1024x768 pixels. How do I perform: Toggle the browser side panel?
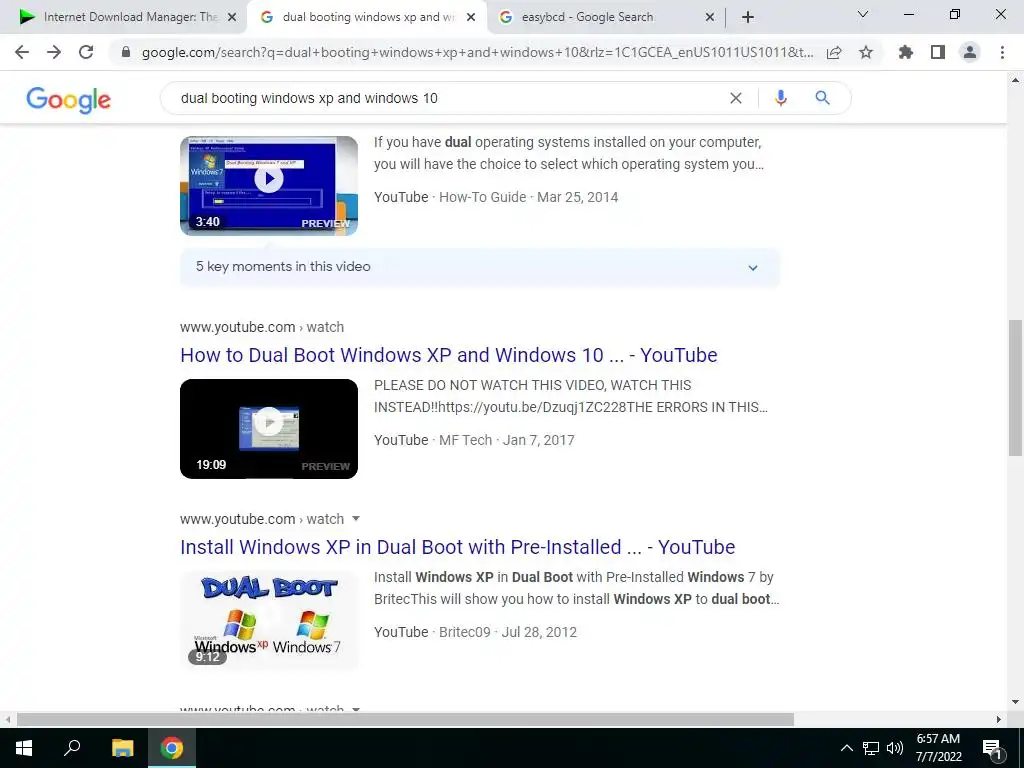[938, 52]
